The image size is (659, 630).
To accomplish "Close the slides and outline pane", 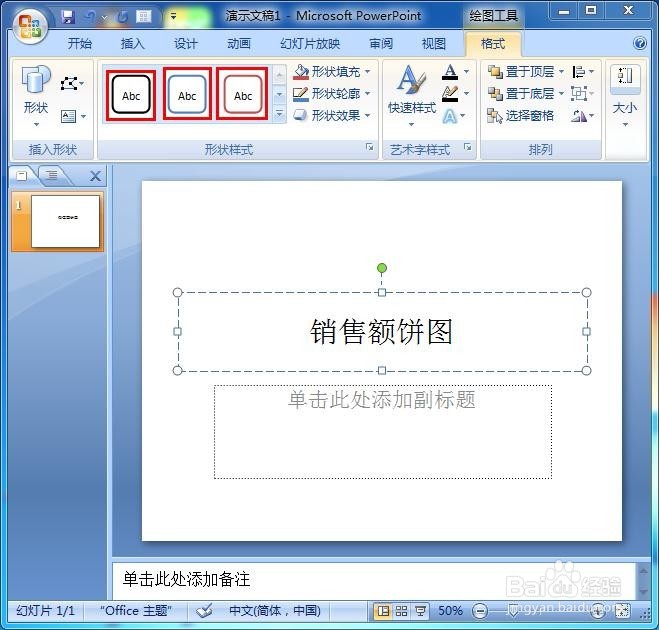I will click(x=95, y=176).
